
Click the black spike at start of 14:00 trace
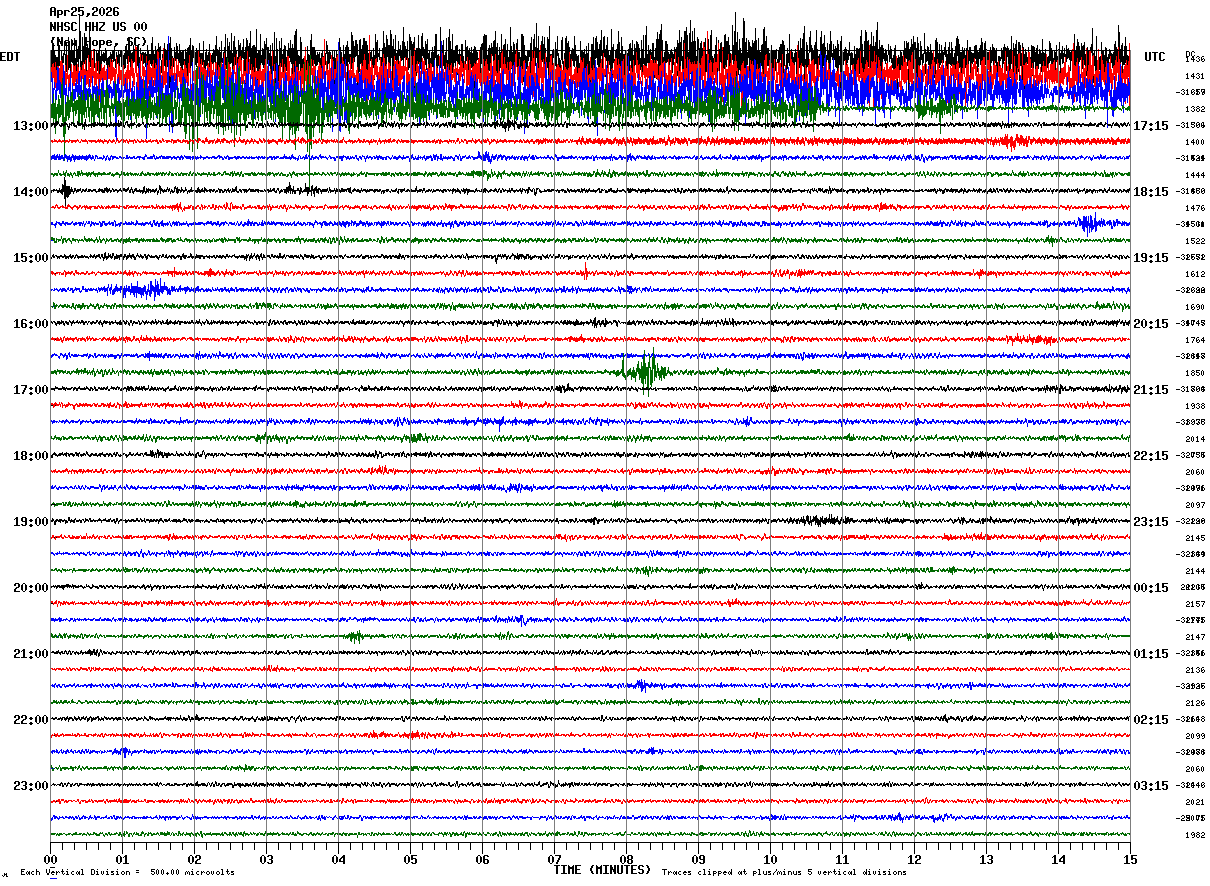click(66, 191)
